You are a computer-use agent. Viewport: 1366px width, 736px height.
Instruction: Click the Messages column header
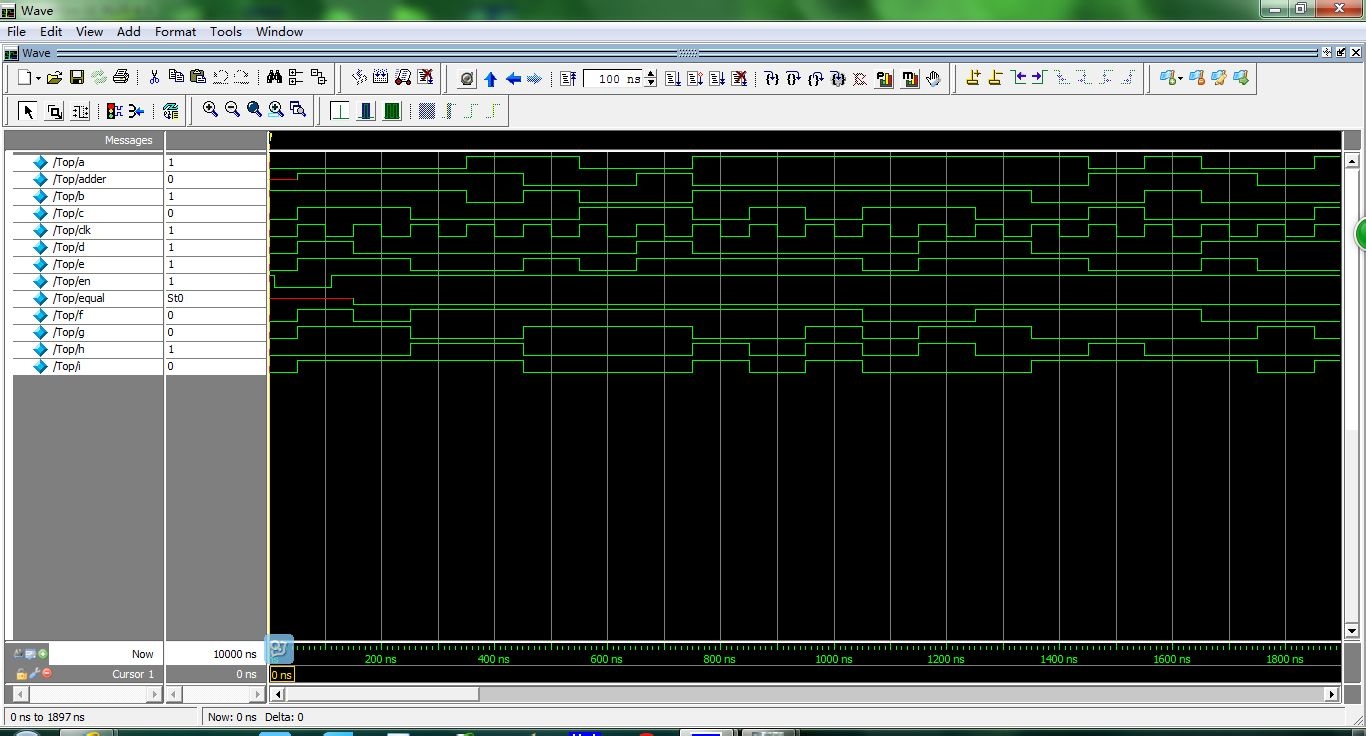click(x=129, y=140)
